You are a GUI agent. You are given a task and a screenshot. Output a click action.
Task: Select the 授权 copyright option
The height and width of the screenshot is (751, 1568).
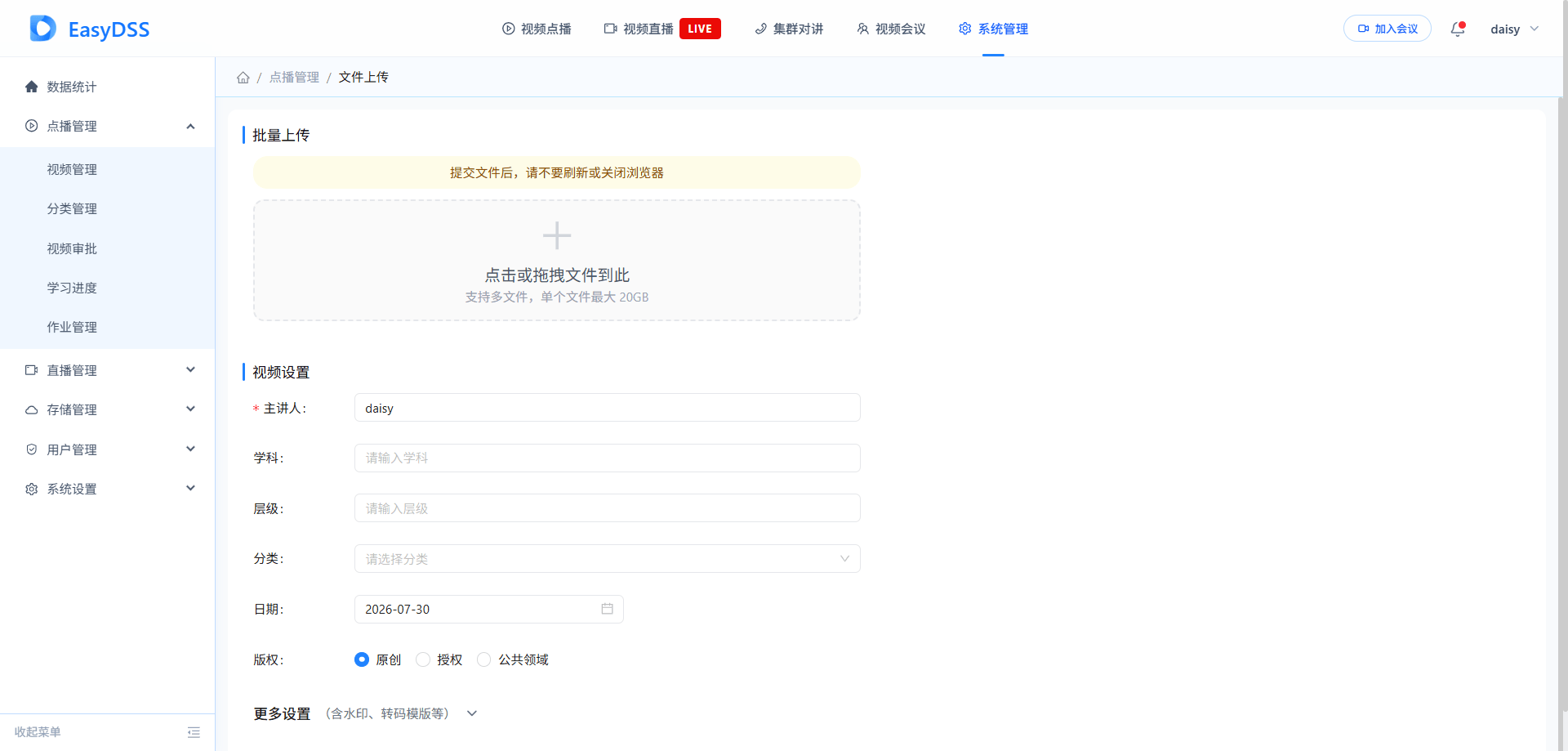(423, 659)
